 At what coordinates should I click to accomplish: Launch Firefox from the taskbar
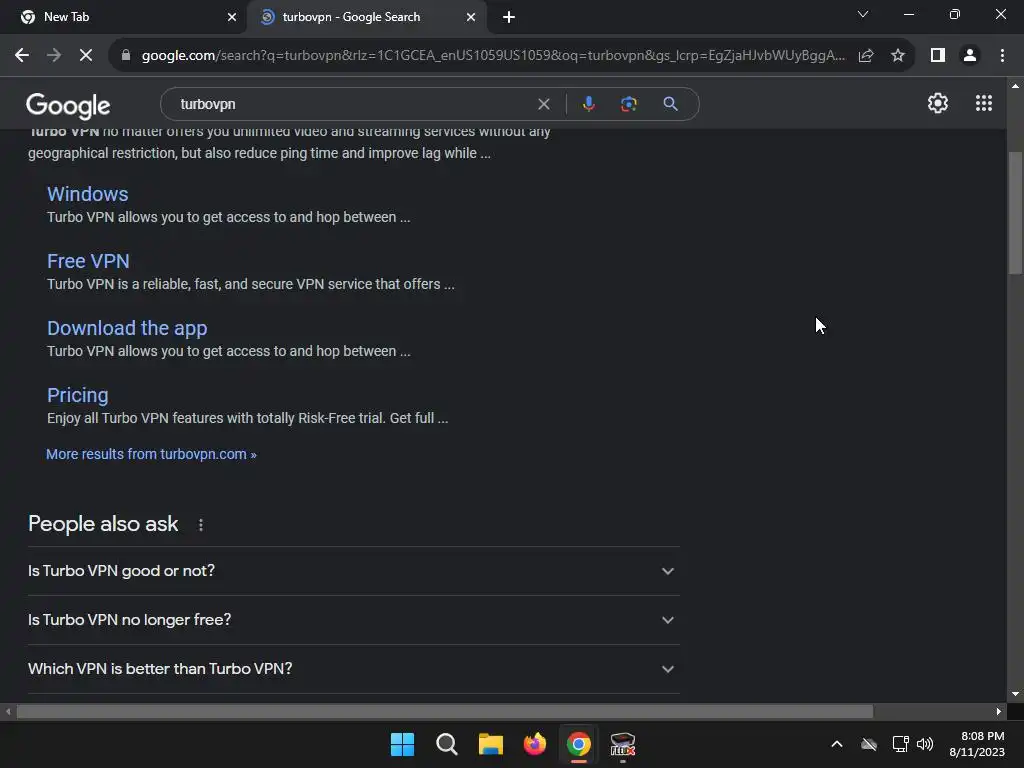[535, 744]
